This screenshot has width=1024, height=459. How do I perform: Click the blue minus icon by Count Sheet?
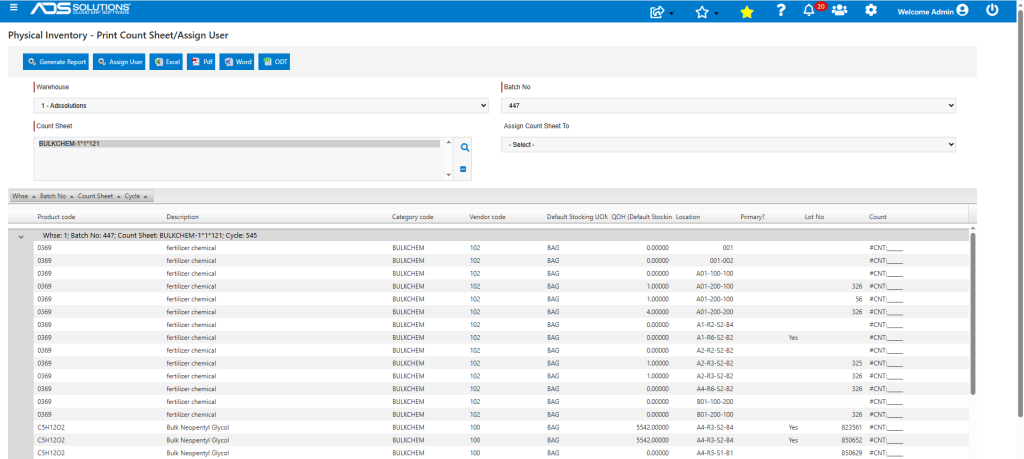point(463,169)
